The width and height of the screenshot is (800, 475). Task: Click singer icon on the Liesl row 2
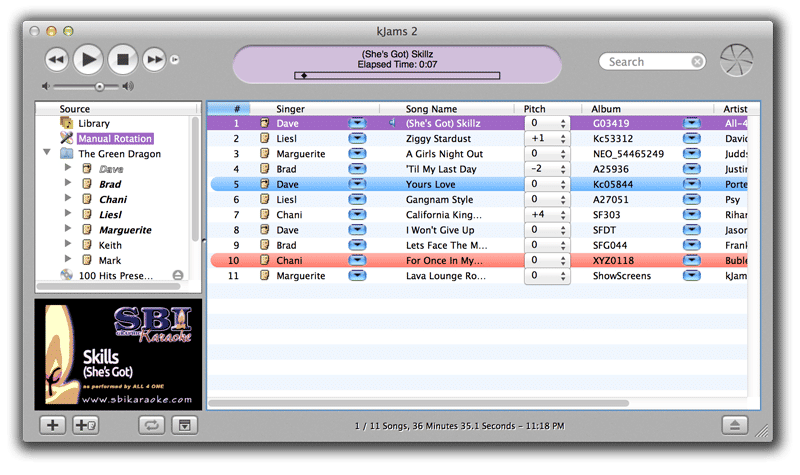pyautogui.click(x=264, y=138)
